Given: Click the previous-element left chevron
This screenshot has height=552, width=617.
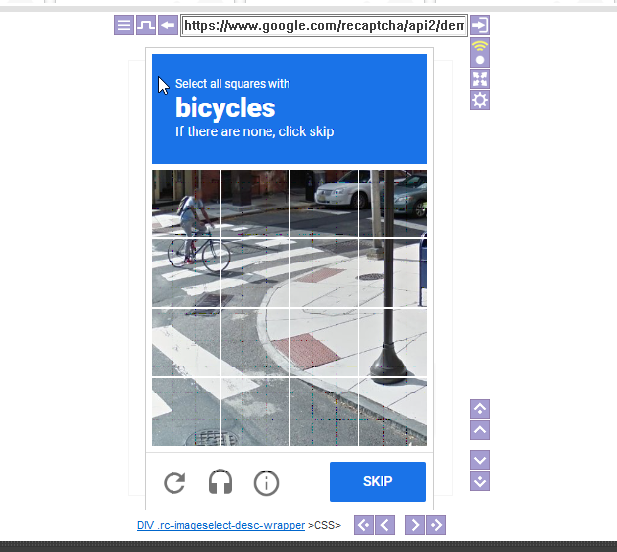Looking at the screenshot, I should (x=385, y=525).
